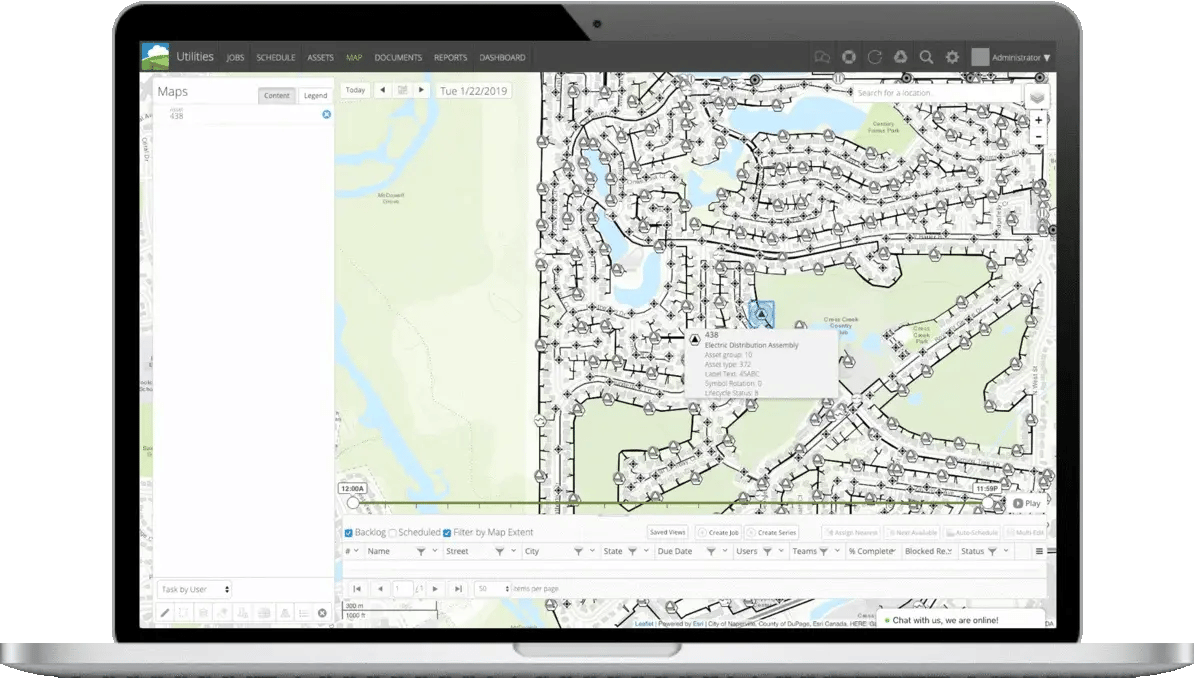
Task: Click the refresh icon in top toolbar
Action: point(876,57)
